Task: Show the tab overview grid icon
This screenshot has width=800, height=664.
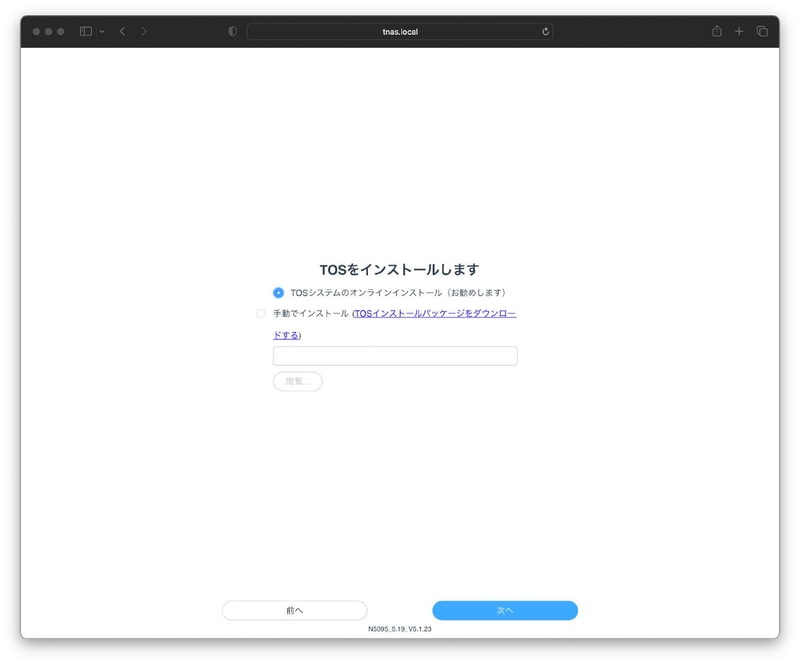Action: 763,31
